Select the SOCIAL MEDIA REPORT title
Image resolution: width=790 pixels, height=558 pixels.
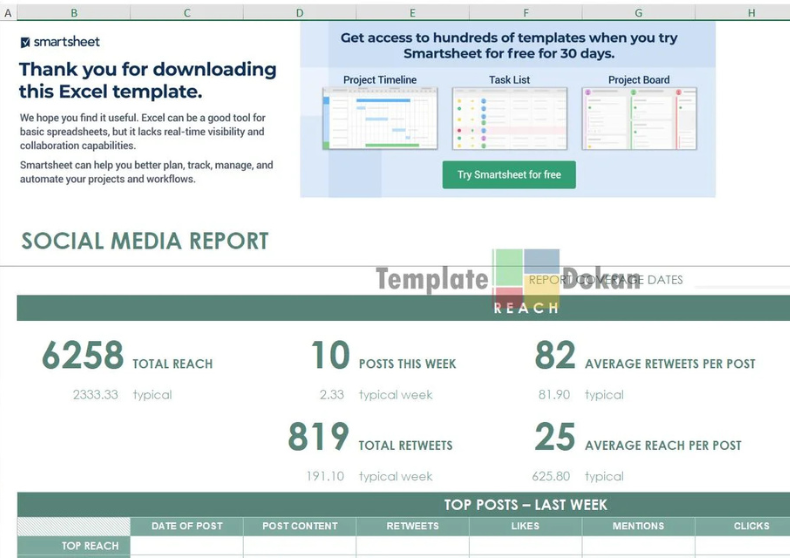click(x=145, y=241)
